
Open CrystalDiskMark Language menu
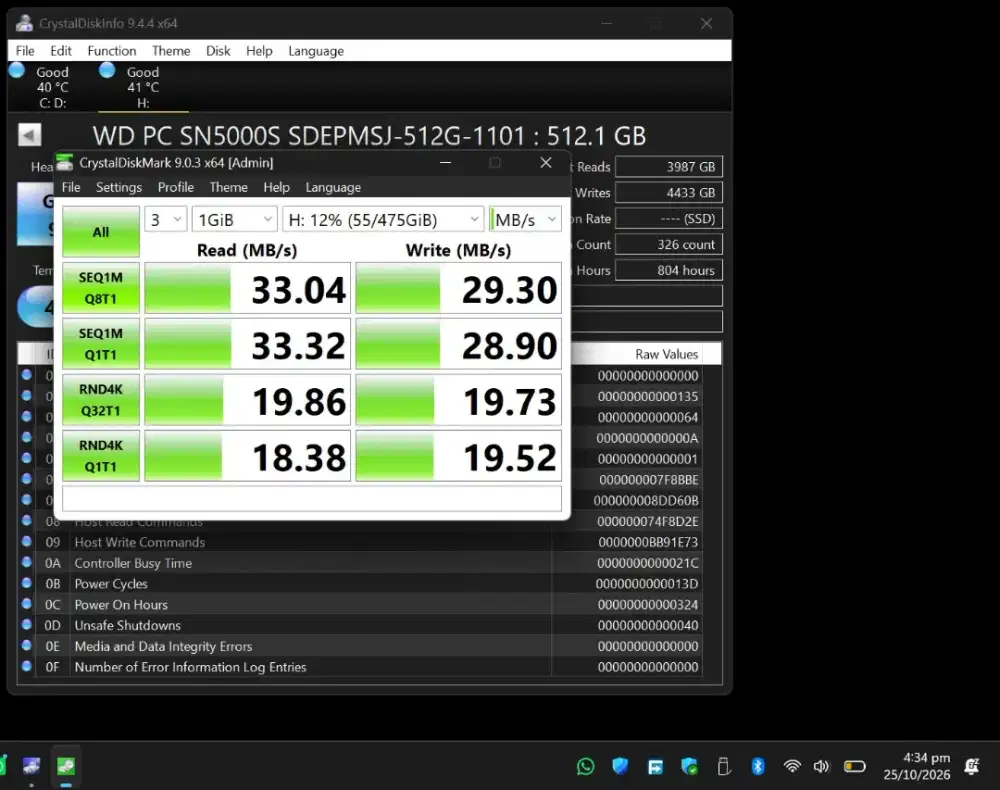click(333, 187)
